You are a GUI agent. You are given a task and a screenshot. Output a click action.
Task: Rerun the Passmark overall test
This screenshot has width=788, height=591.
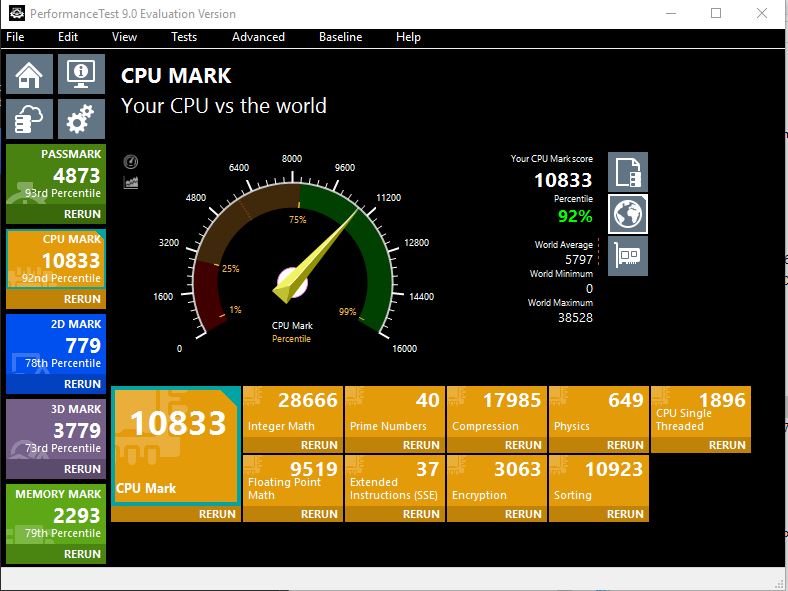click(82, 214)
